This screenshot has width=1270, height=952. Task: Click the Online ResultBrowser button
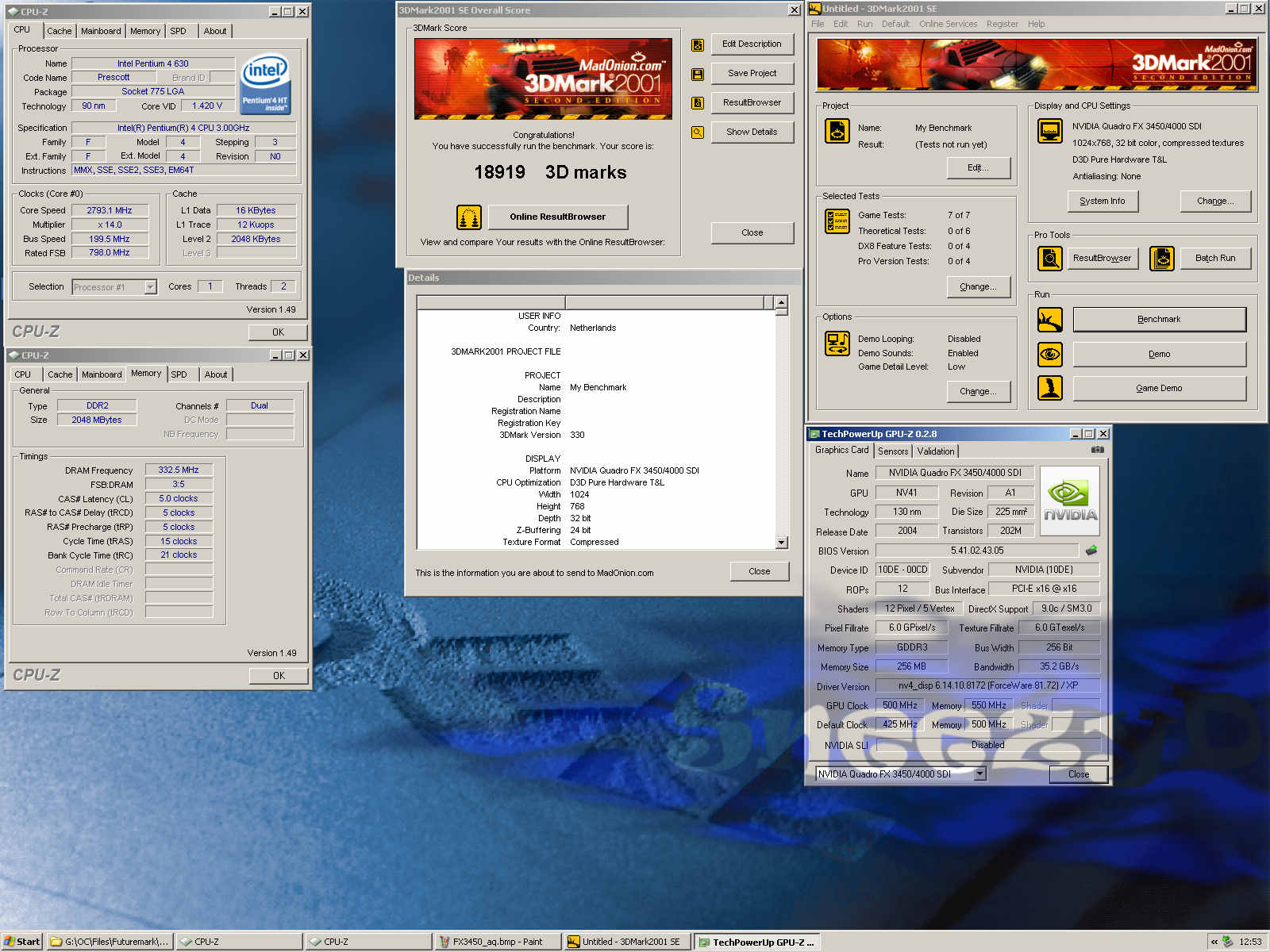(x=557, y=217)
